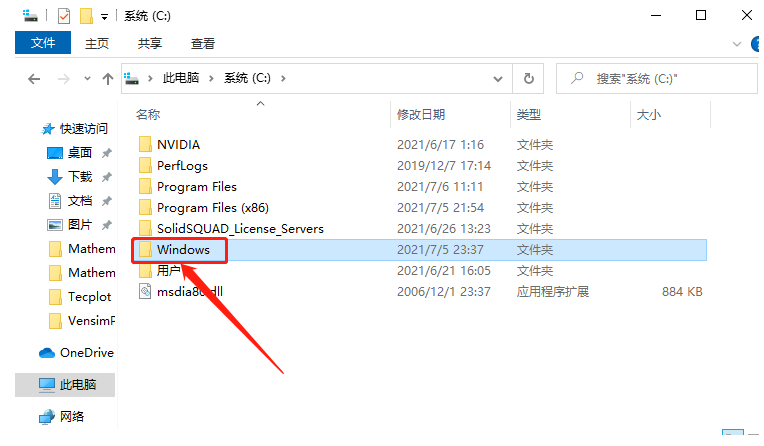764x446 pixels.
Task: Click the NVIDIA folder icon
Action: tap(145, 144)
